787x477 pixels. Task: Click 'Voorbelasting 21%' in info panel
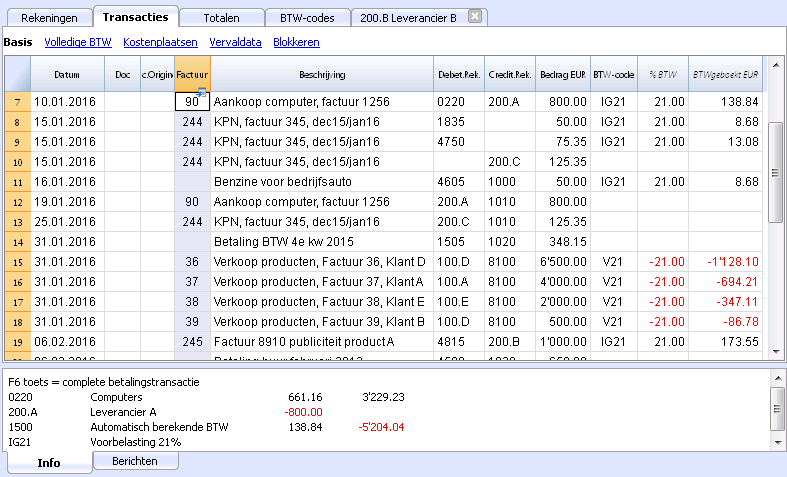[136, 442]
